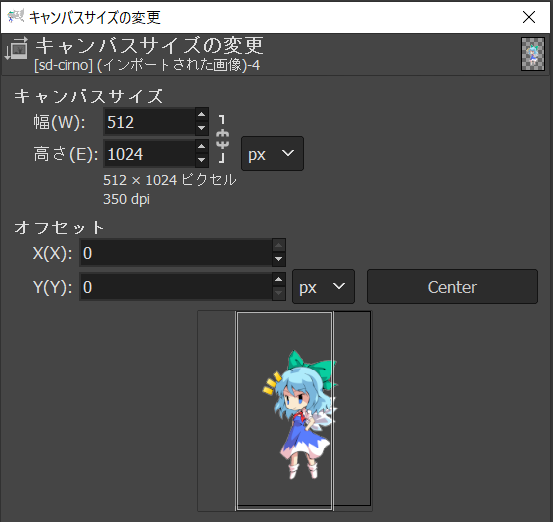Image resolution: width=553 pixels, height=522 pixels.
Task: Increase canvas height with up arrow
Action: tap(201, 147)
